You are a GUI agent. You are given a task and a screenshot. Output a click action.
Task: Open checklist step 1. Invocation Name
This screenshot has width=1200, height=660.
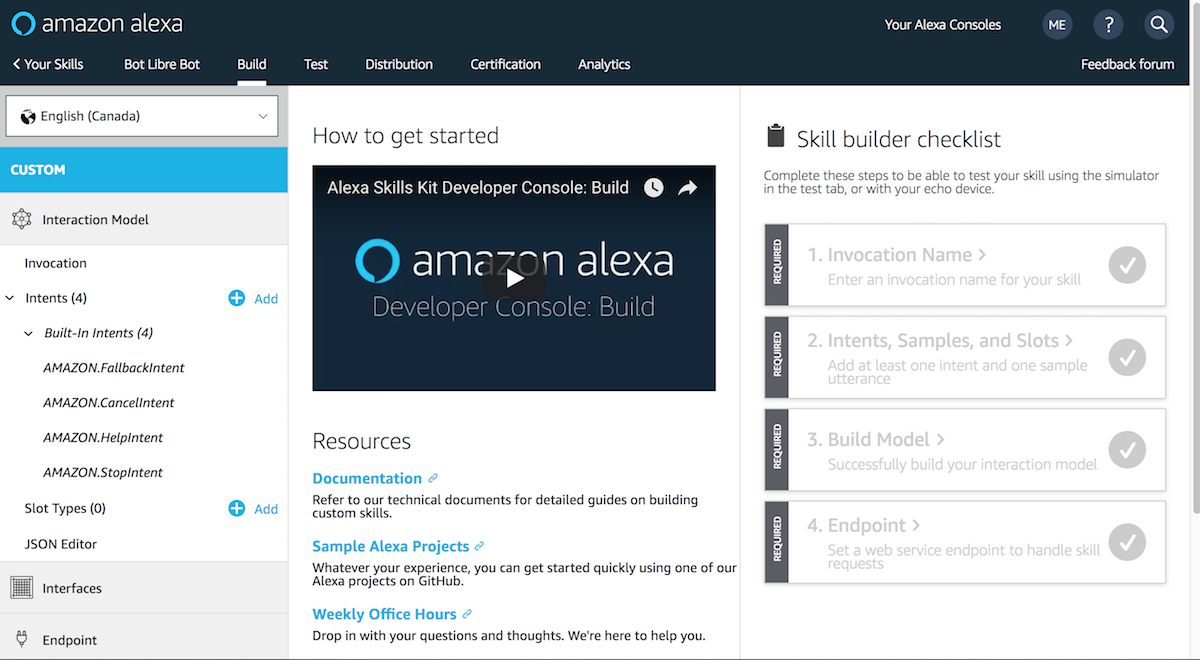896,255
